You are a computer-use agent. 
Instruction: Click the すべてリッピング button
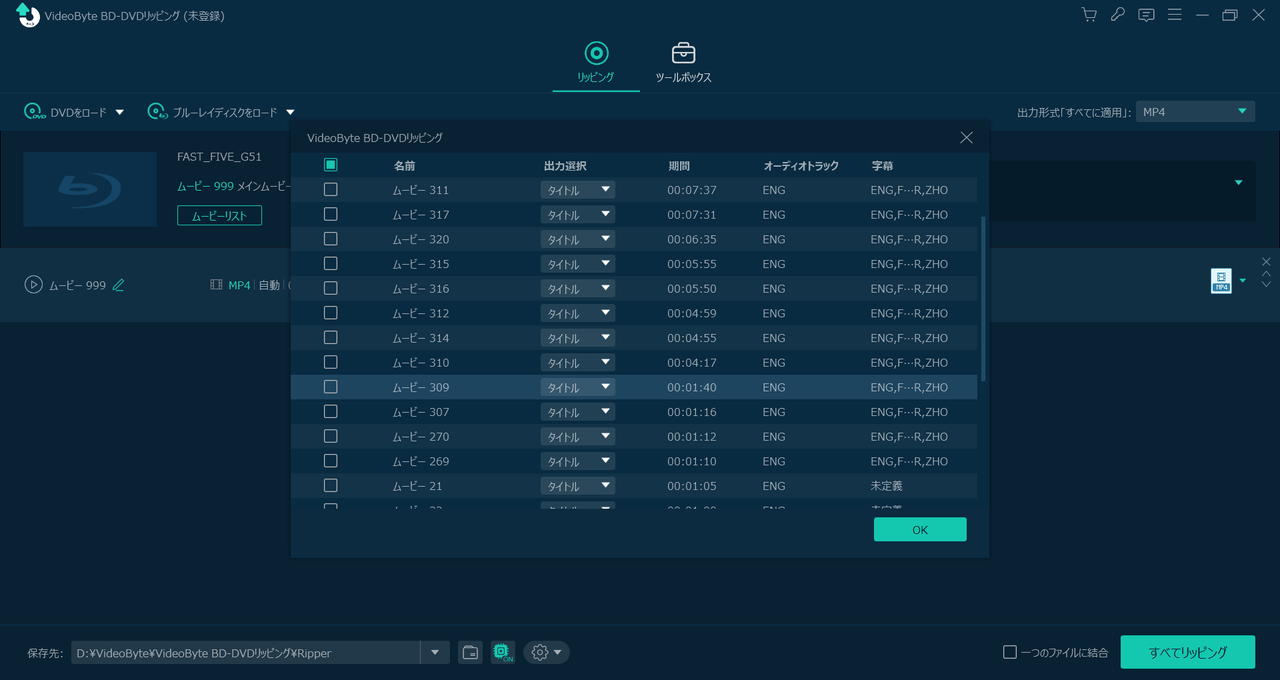1187,652
